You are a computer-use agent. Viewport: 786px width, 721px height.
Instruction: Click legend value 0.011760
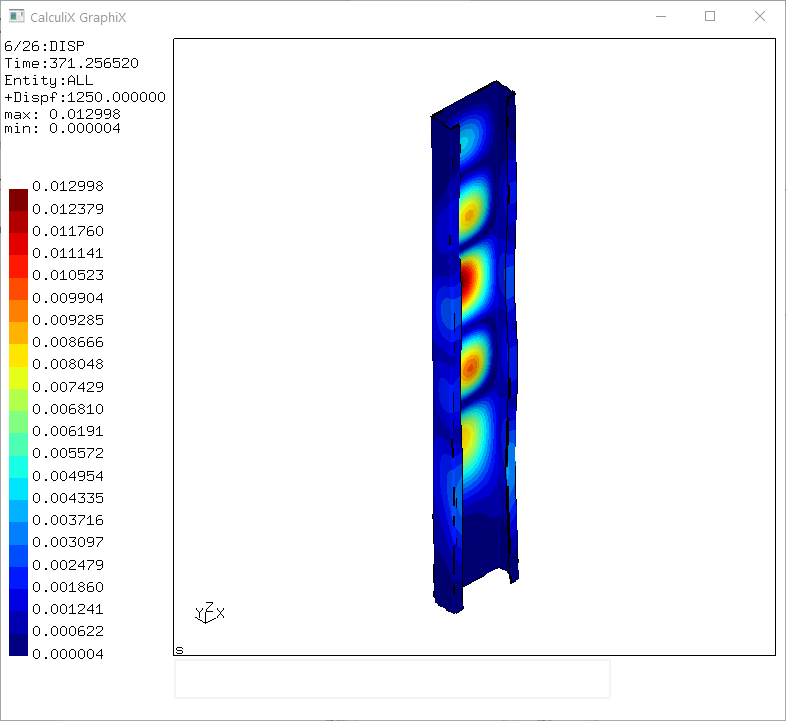pos(68,231)
